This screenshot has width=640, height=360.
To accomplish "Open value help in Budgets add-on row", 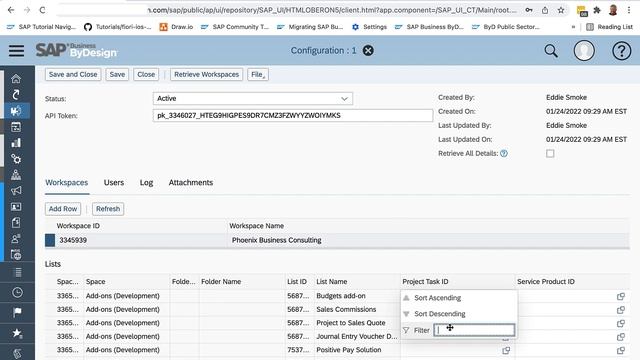I will pyautogui.click(x=621, y=296).
